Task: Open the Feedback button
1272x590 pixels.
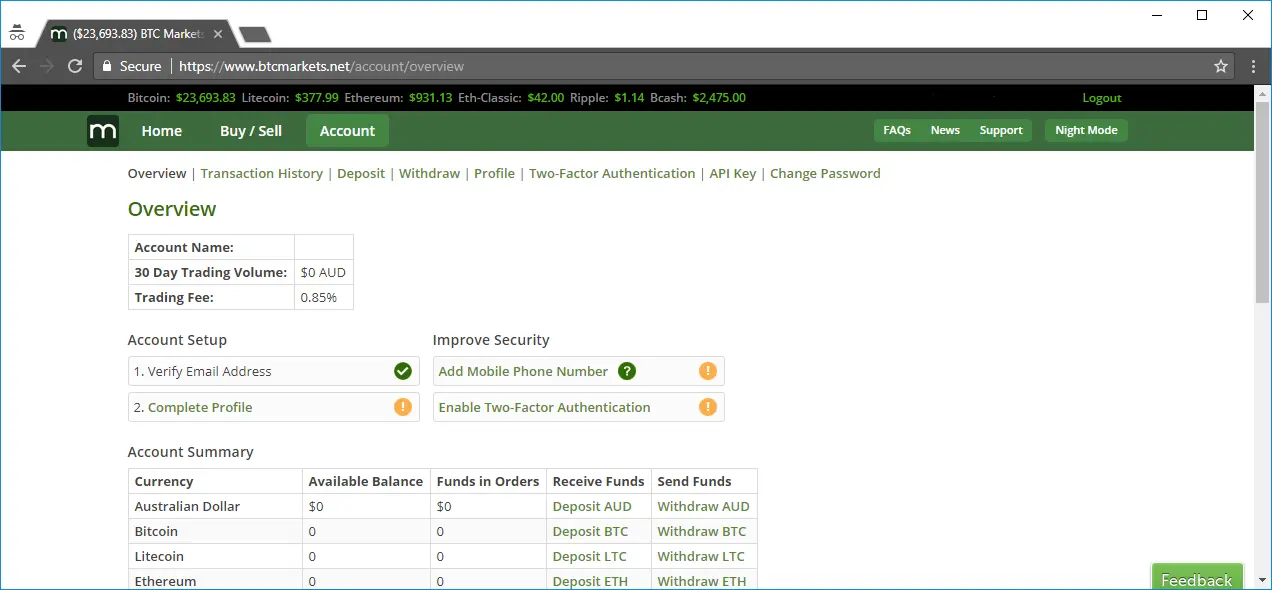Action: tap(1197, 578)
